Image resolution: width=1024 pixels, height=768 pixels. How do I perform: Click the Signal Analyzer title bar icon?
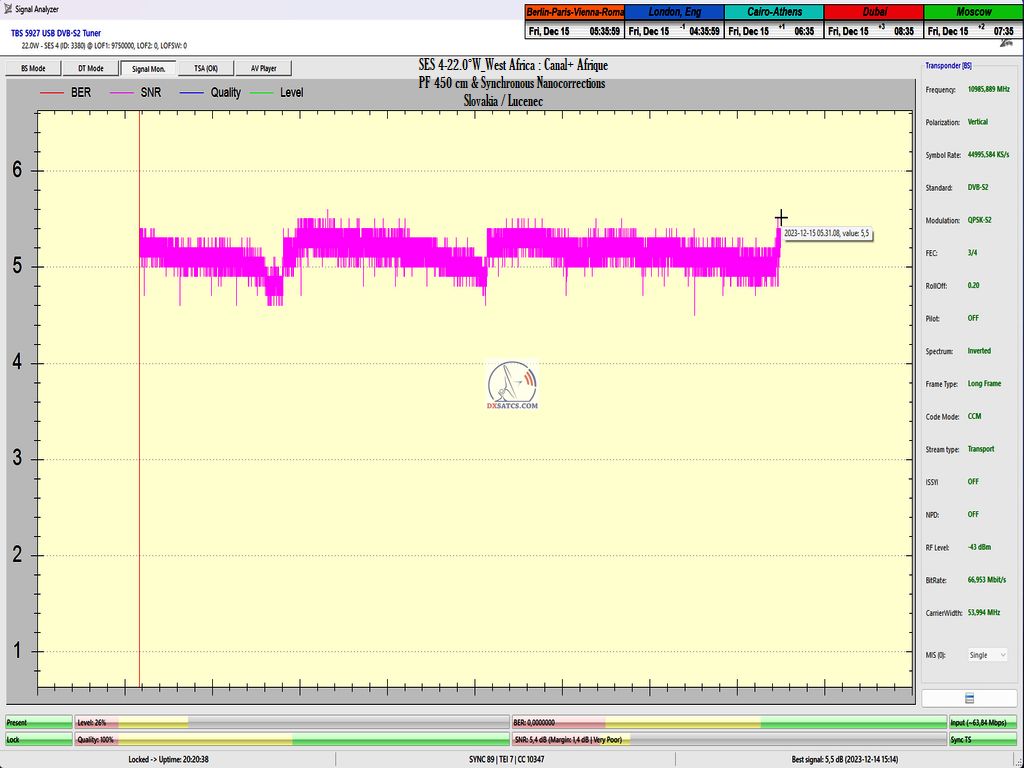7,8
